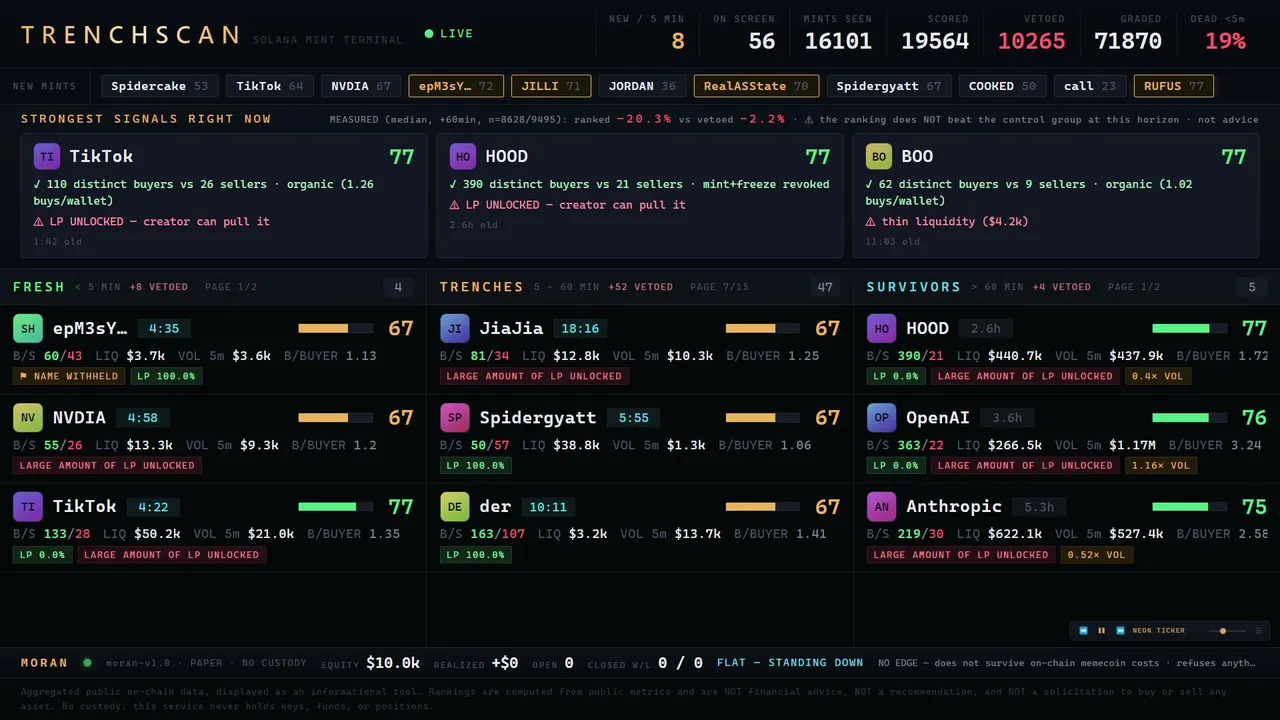Viewport: 1280px width, 720px height.
Task: Select Spidercake 53 ticker chip
Action: (160, 86)
